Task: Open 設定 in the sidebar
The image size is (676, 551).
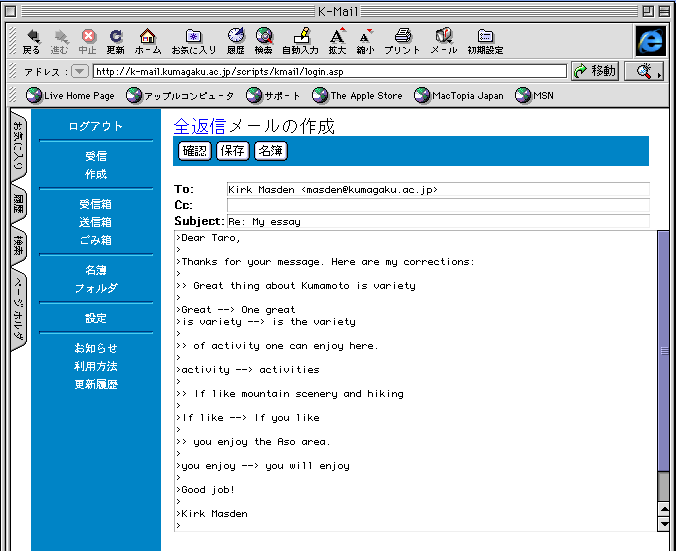Action: click(96, 318)
